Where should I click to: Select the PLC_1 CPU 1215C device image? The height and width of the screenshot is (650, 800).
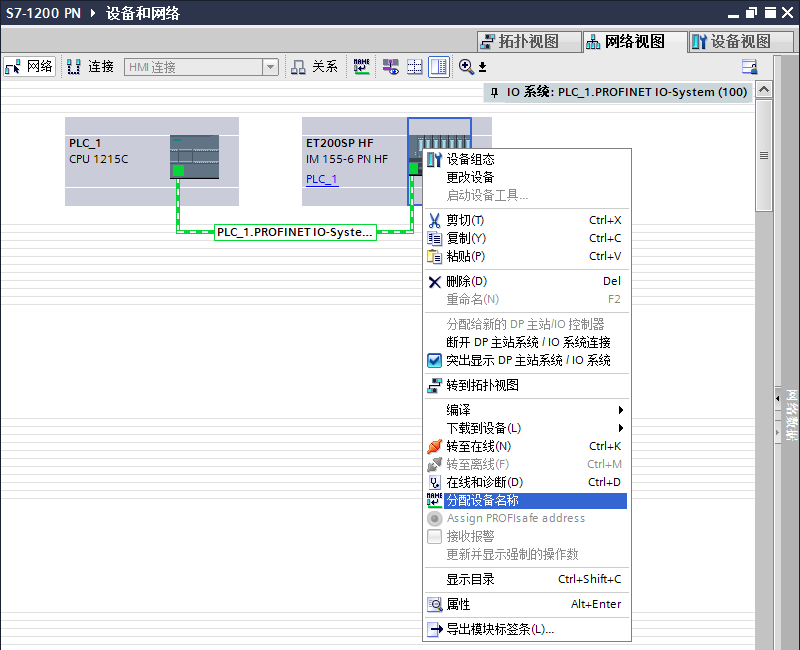tap(194, 157)
